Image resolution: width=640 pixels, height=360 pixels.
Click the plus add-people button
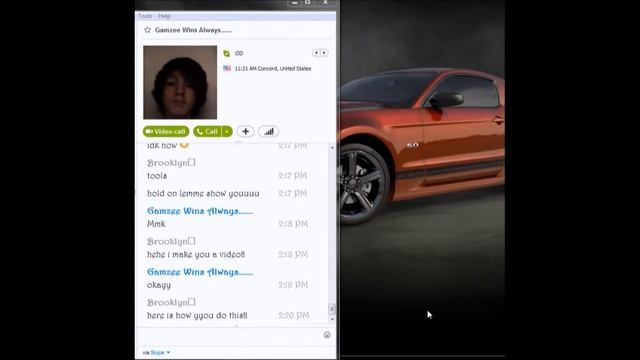(245, 131)
